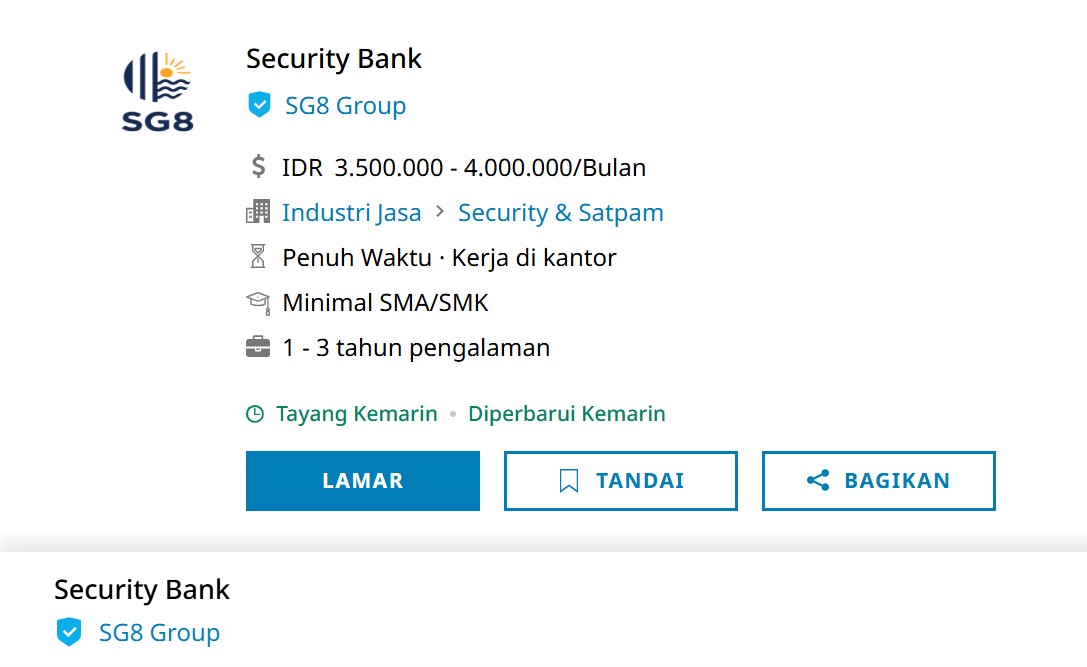Click the verified shield badge beside SG8 Group
The image size is (1087, 667).
click(x=259, y=105)
